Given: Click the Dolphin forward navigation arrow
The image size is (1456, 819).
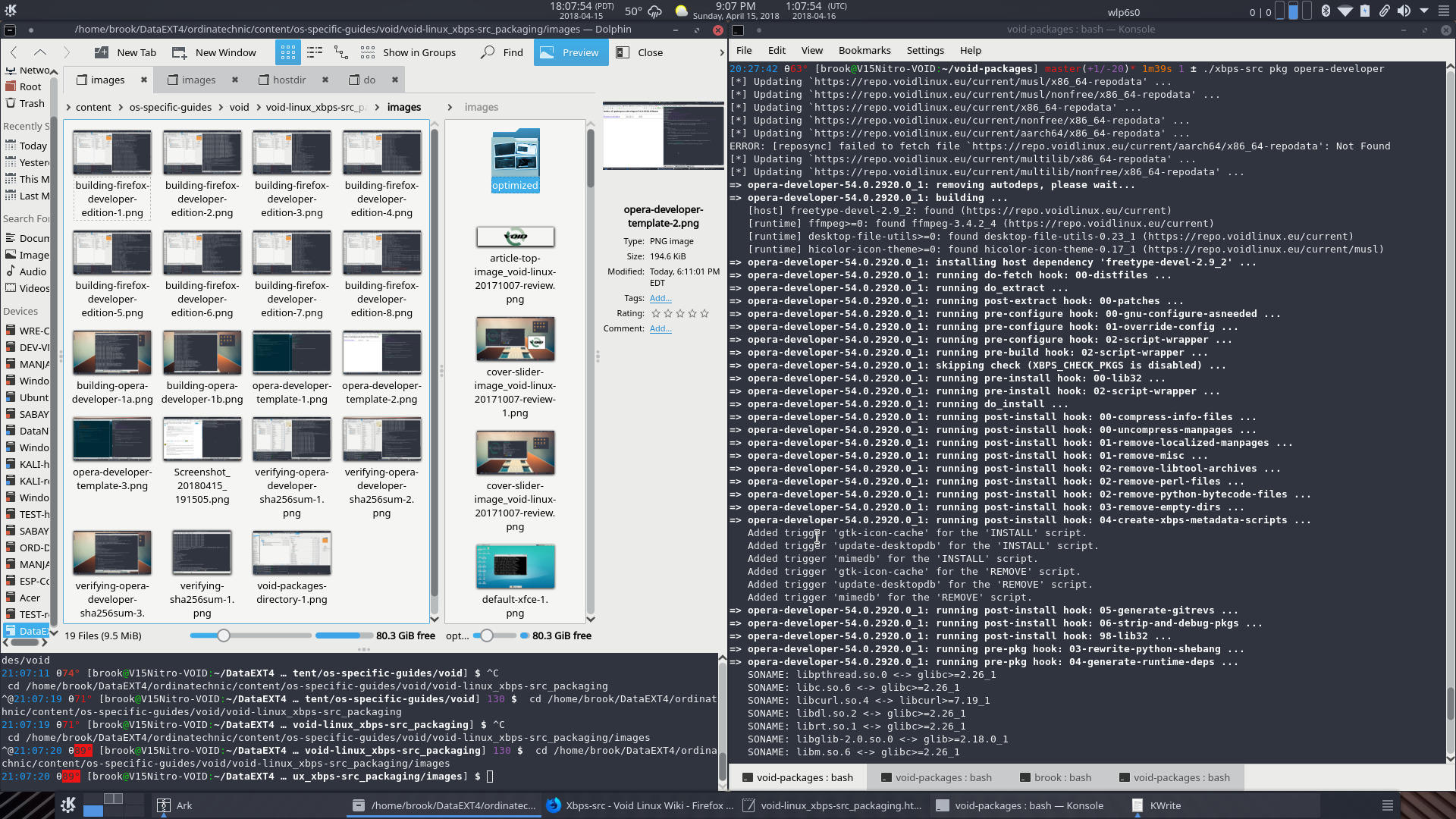Looking at the screenshot, I should pyautogui.click(x=67, y=52).
